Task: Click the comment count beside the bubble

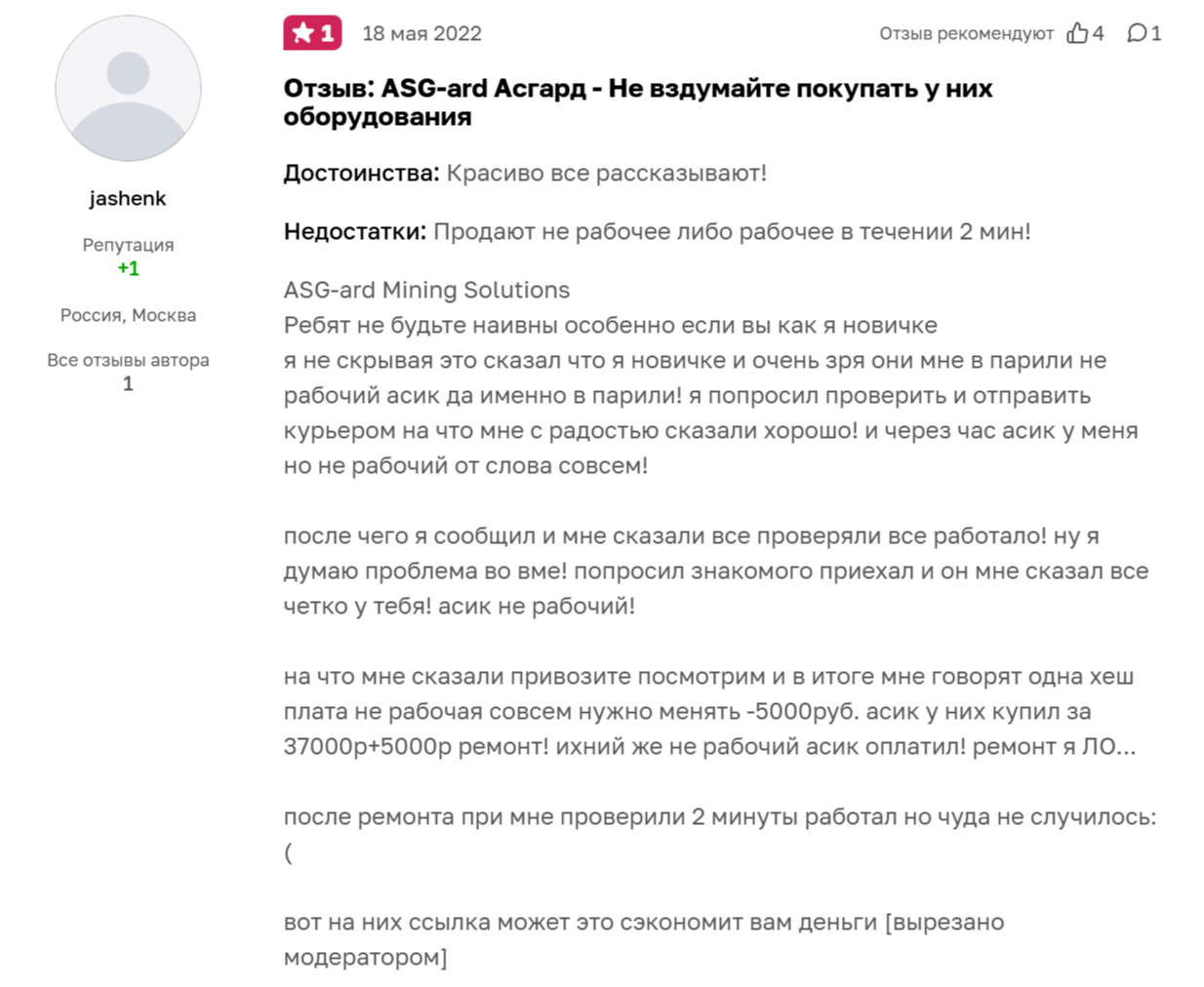Action: [x=1156, y=33]
